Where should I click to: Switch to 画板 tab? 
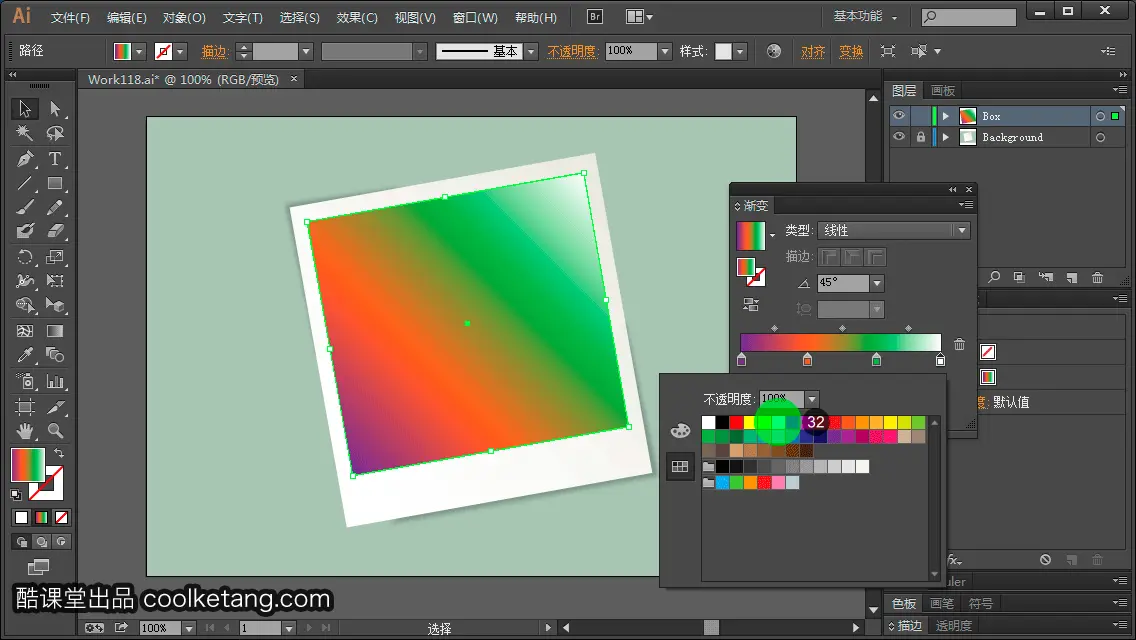tap(943, 91)
